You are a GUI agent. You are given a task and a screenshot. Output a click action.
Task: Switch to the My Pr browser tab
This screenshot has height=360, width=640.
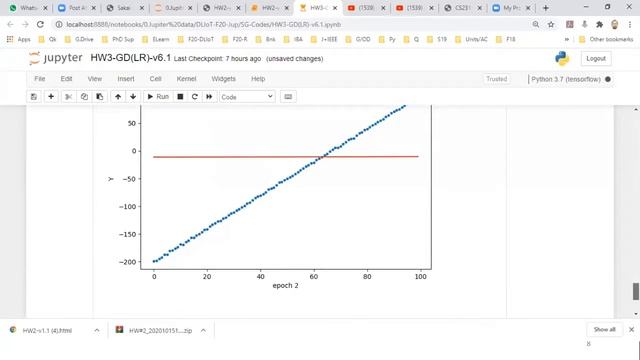click(511, 8)
